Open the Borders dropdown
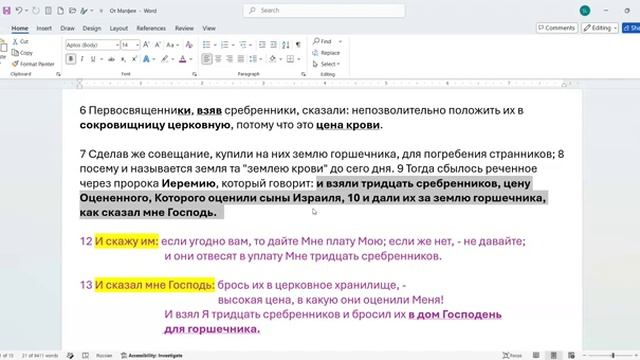640x360 pixels. click(299, 59)
